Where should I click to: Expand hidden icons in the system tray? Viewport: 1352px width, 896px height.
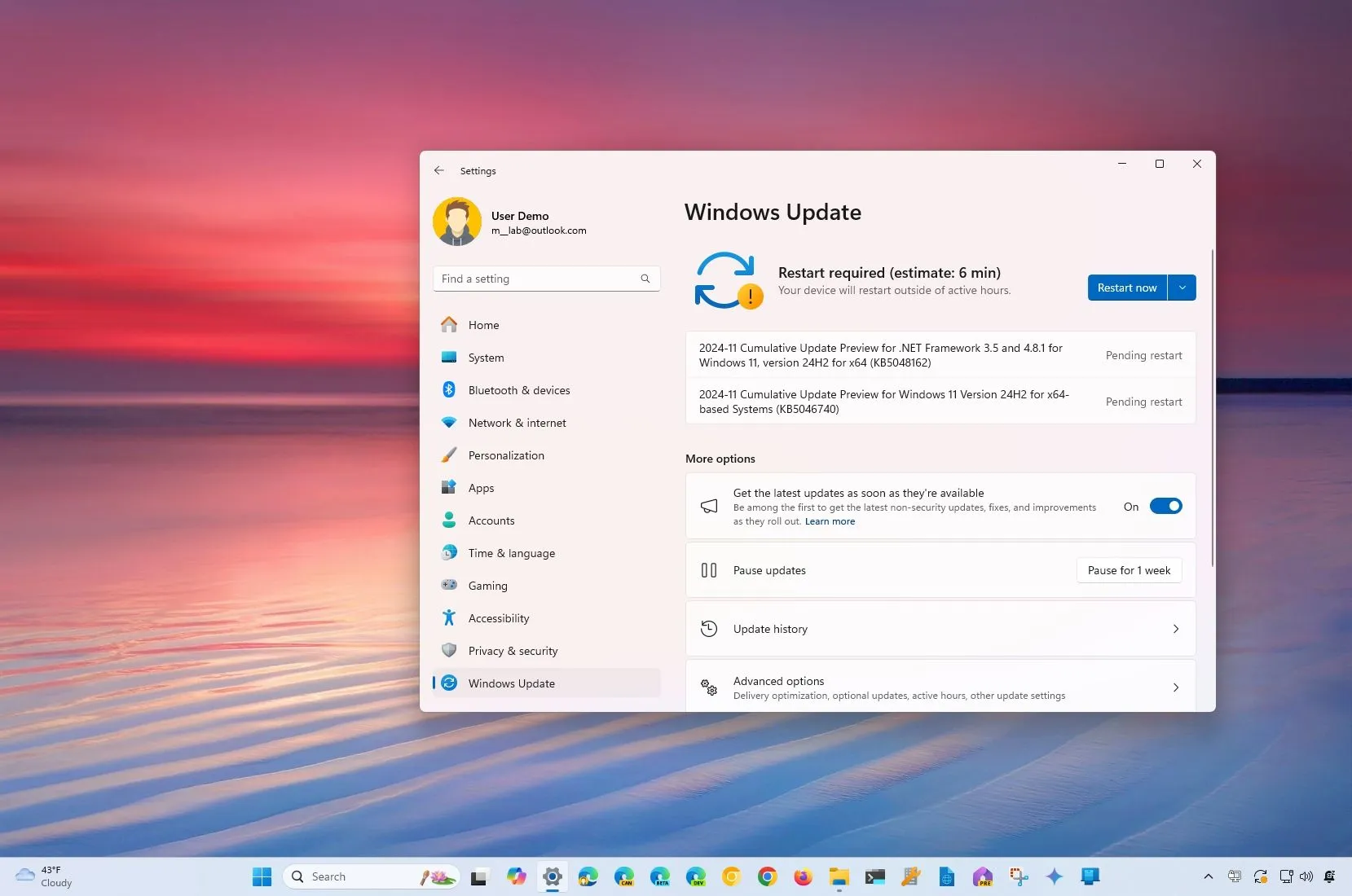click(x=1207, y=876)
